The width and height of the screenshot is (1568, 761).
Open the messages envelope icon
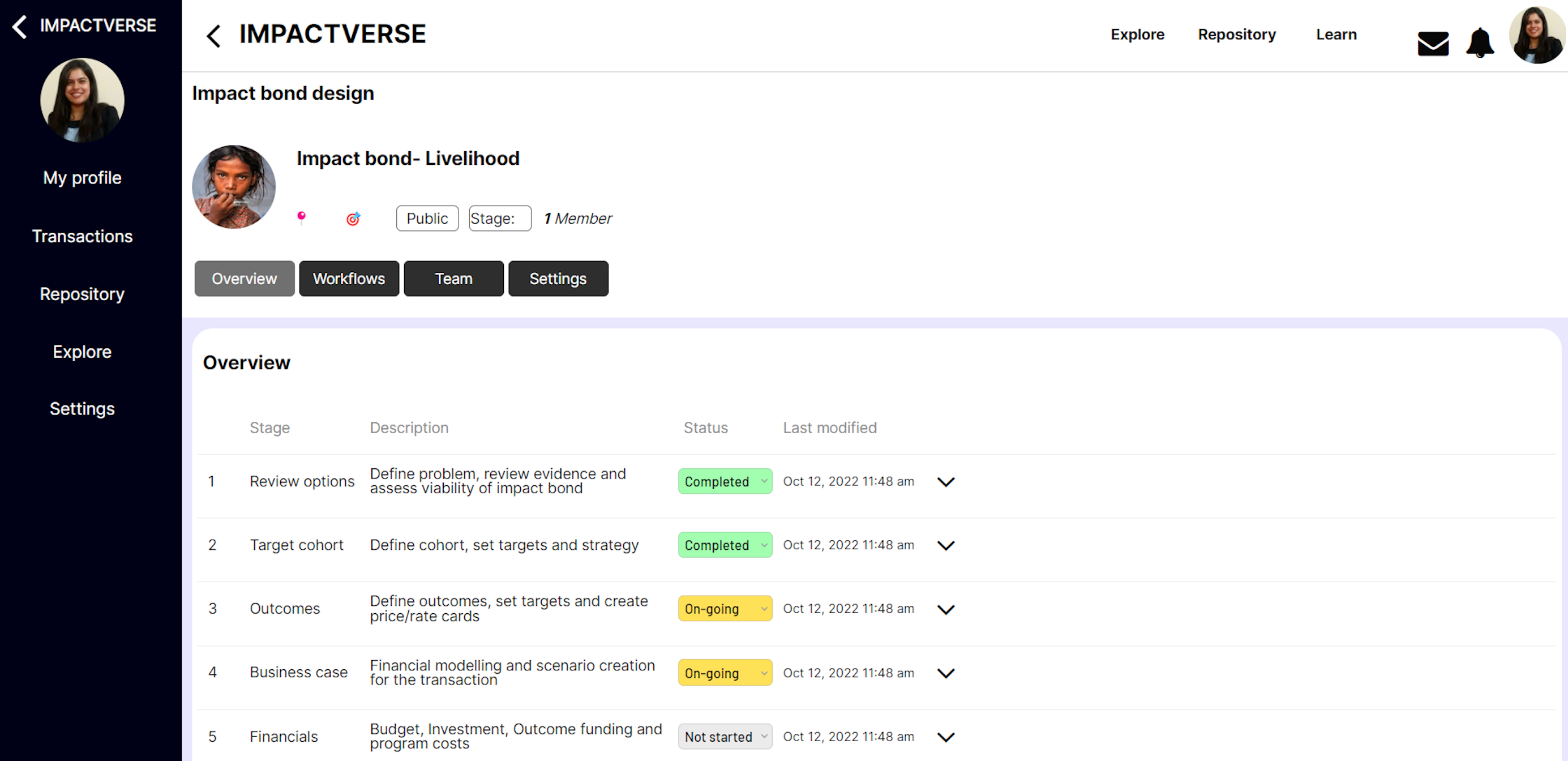[1433, 44]
